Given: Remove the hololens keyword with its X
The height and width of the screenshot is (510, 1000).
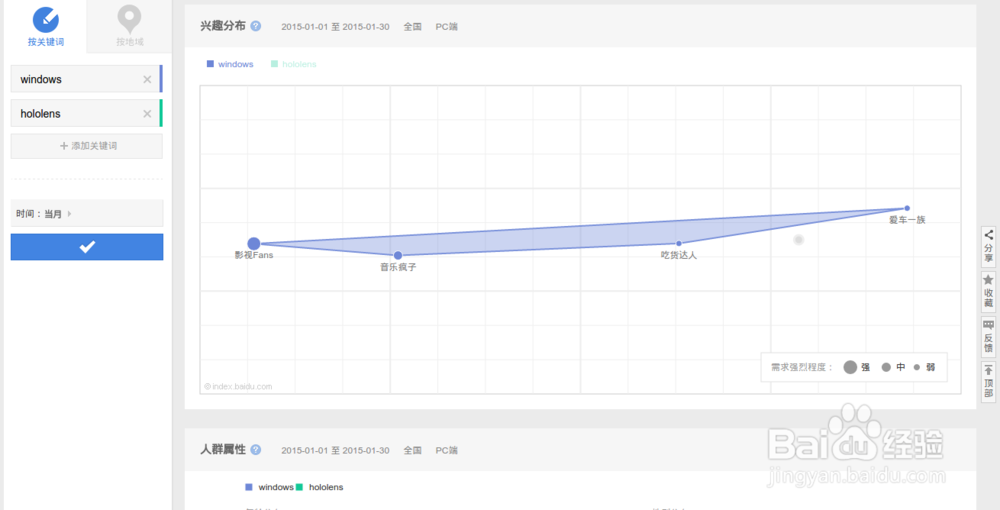Looking at the screenshot, I should [x=147, y=114].
